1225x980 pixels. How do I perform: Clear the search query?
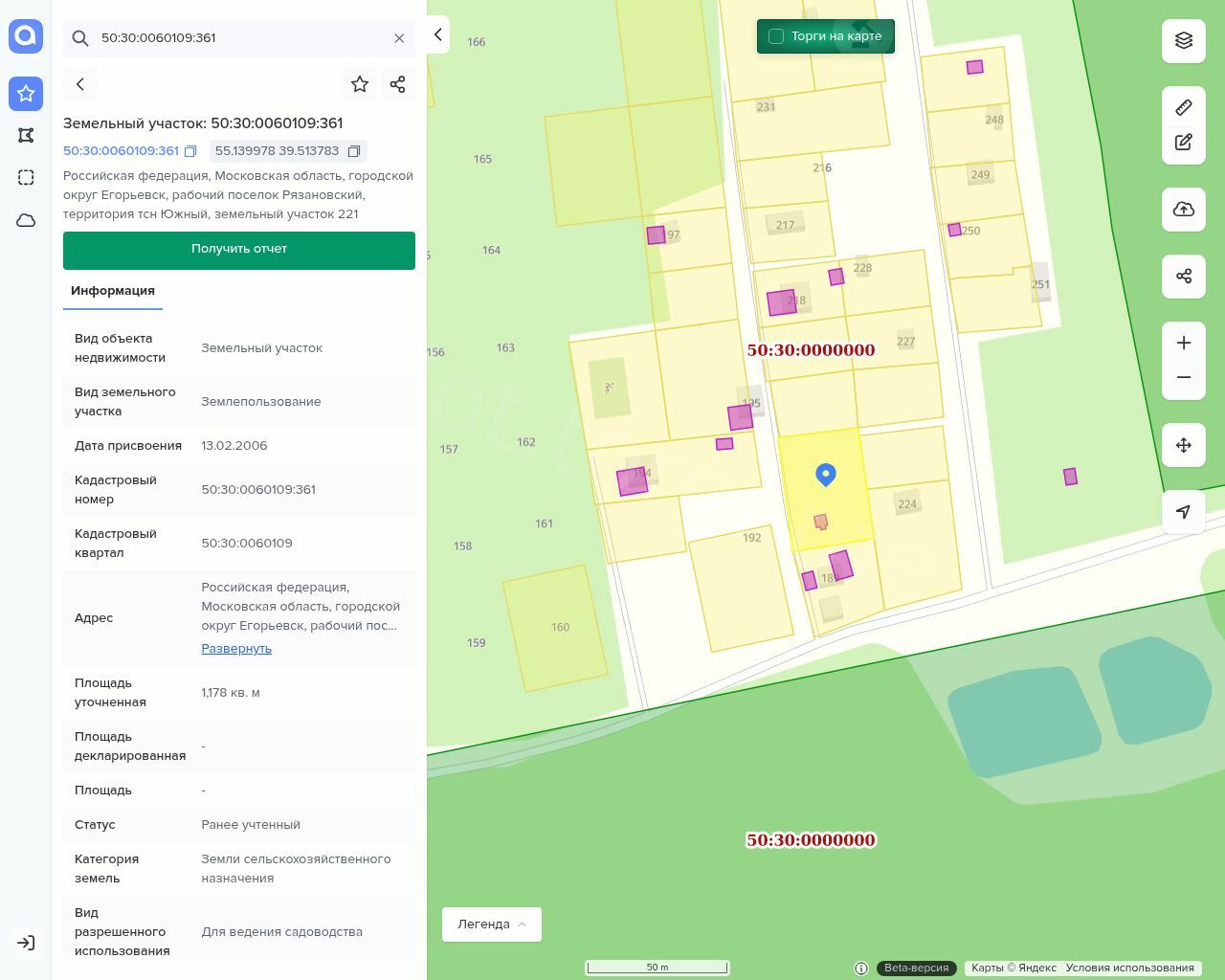coord(399,38)
